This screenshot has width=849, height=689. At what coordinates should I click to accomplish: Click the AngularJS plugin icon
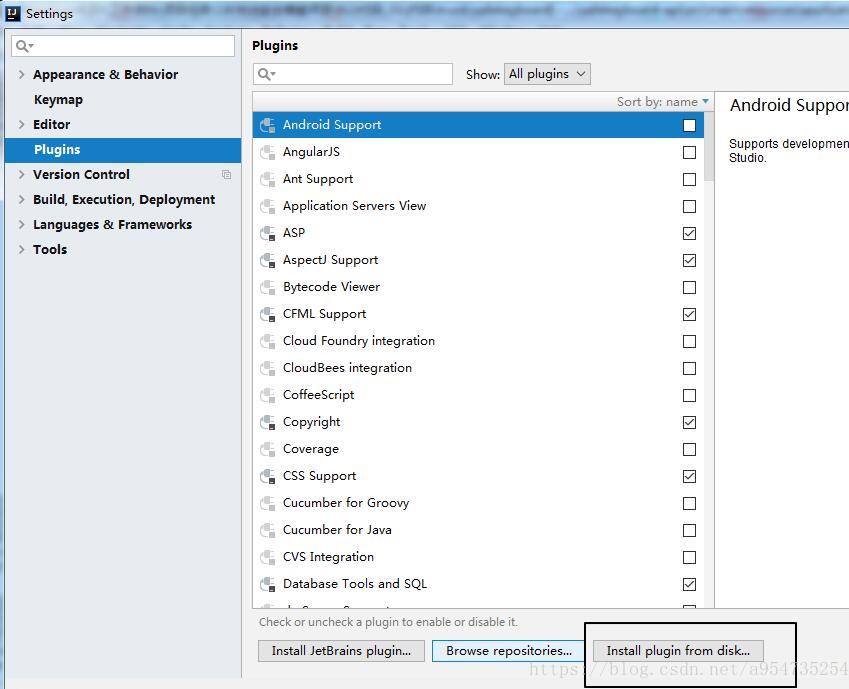[x=267, y=152]
